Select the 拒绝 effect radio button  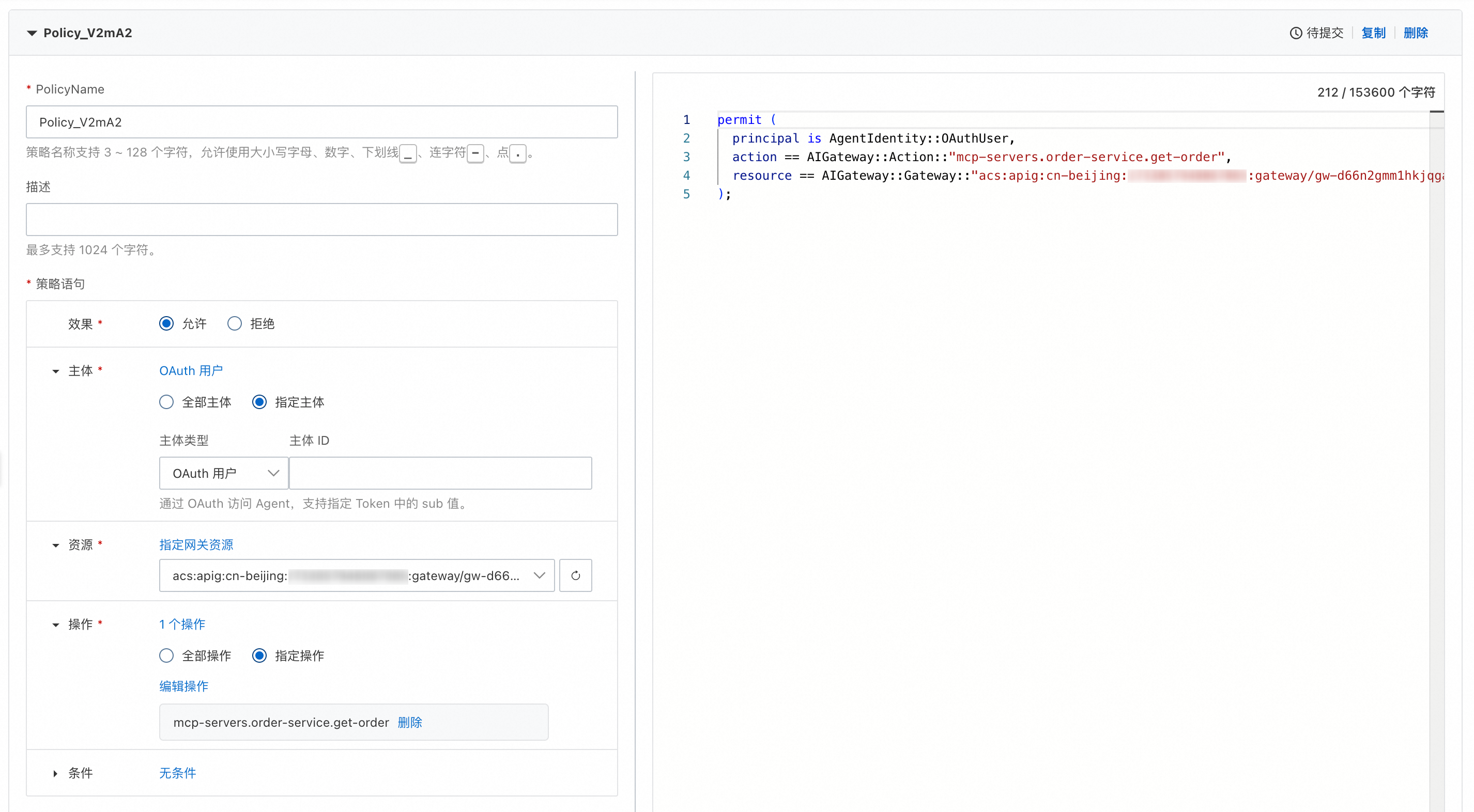(x=235, y=324)
